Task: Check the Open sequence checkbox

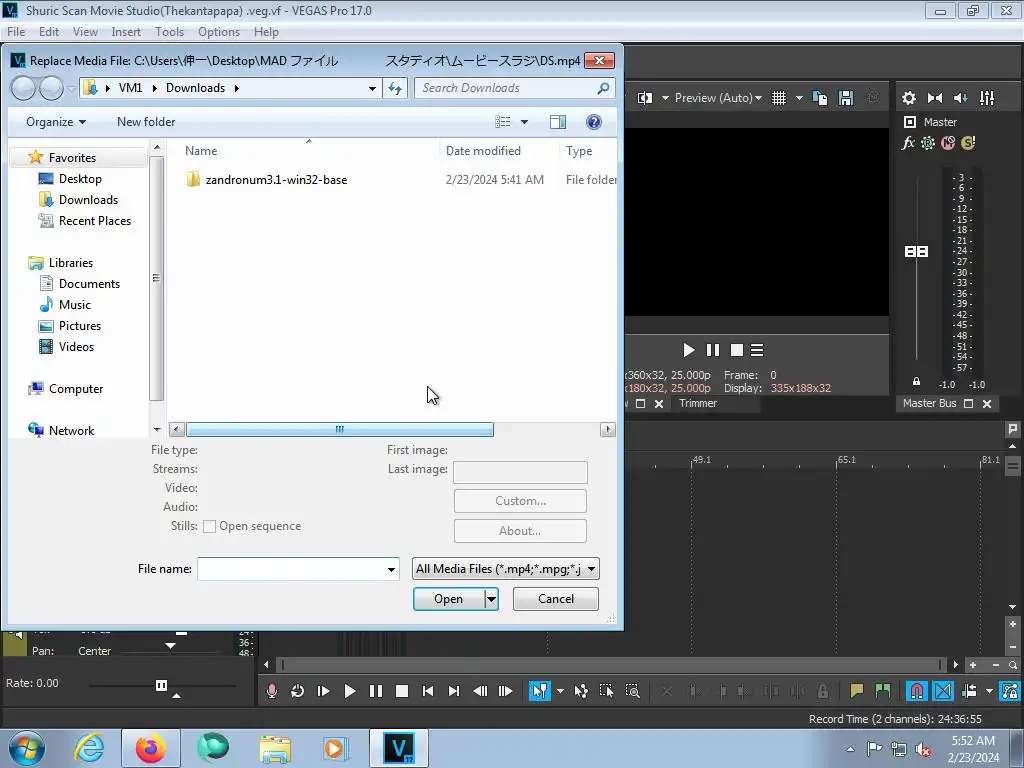Action: [x=209, y=526]
